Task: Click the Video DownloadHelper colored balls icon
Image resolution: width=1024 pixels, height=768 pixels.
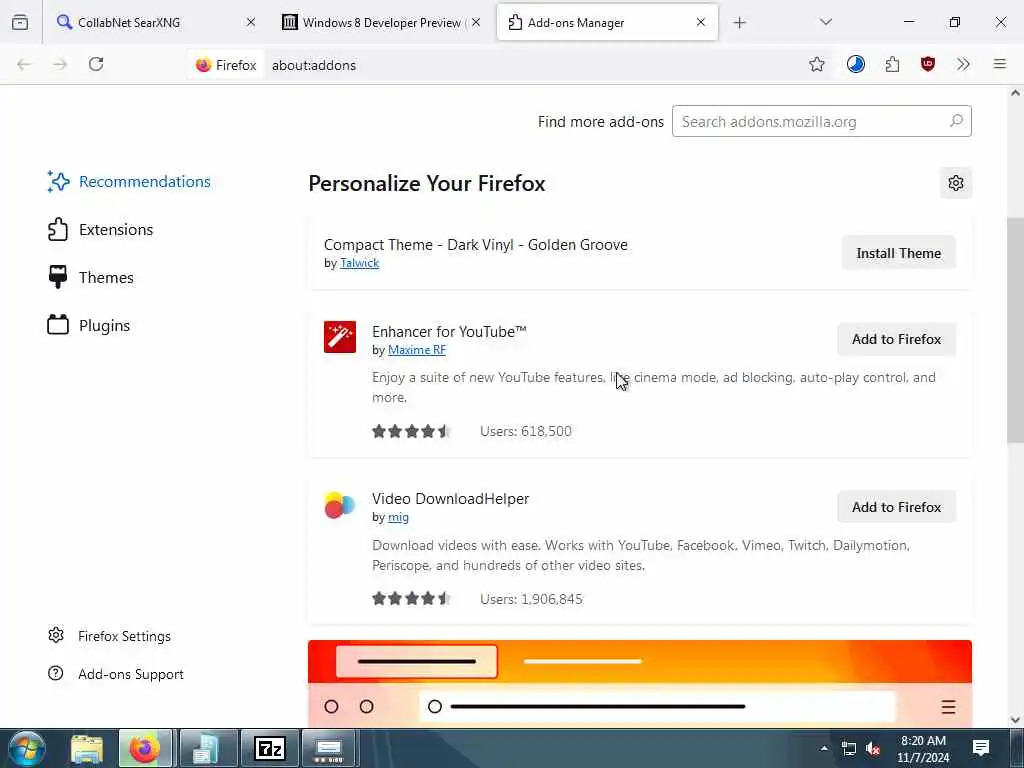Action: [x=340, y=505]
